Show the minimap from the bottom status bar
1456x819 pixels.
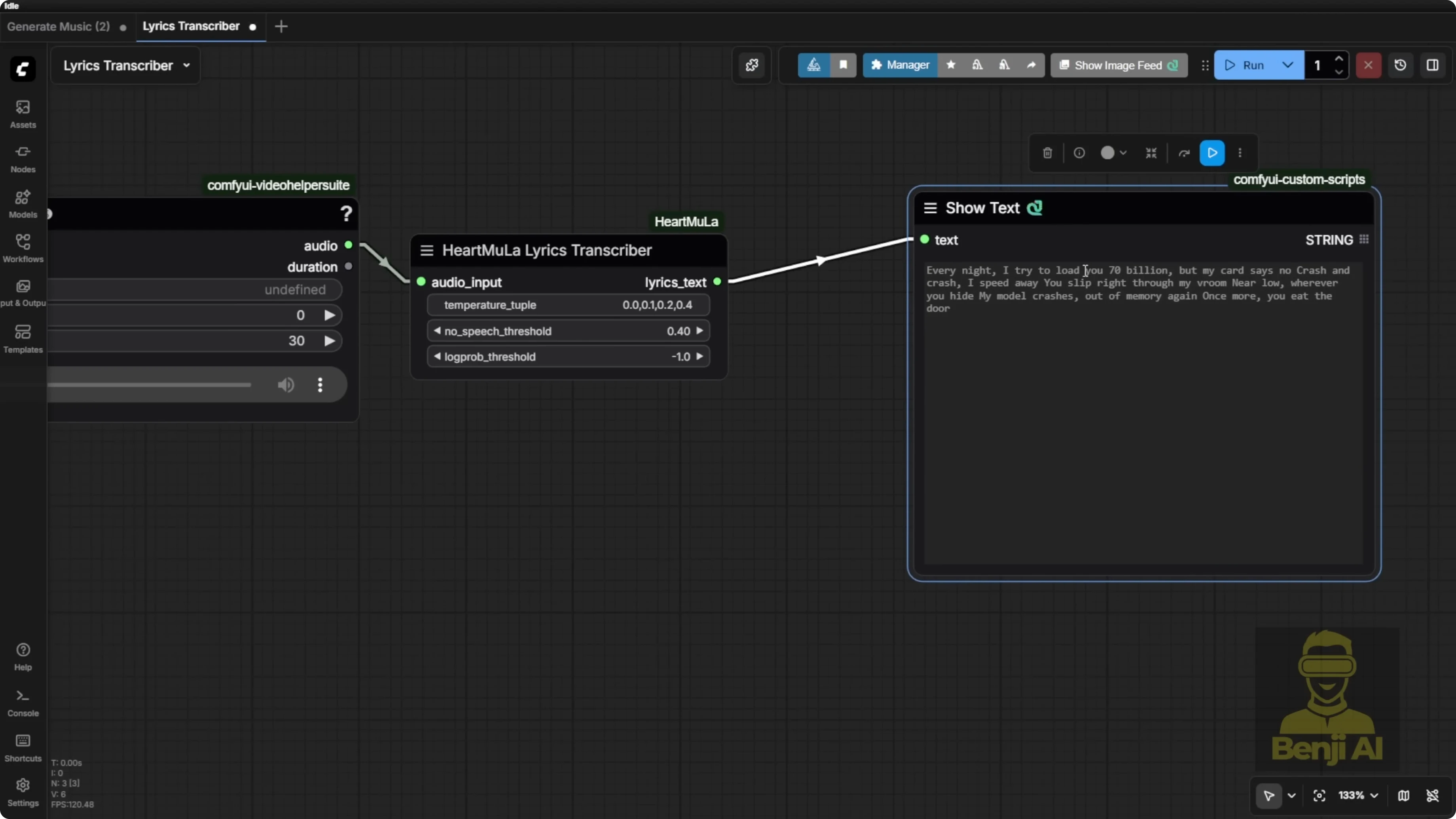1403,795
